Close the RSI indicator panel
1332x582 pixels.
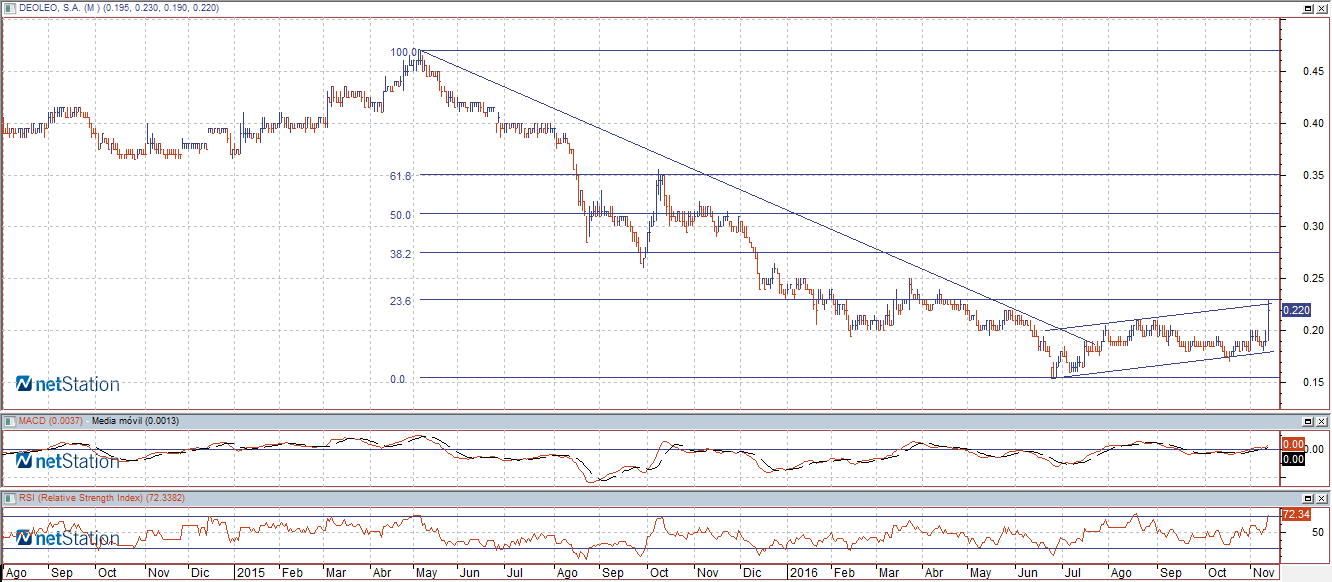click(1321, 497)
